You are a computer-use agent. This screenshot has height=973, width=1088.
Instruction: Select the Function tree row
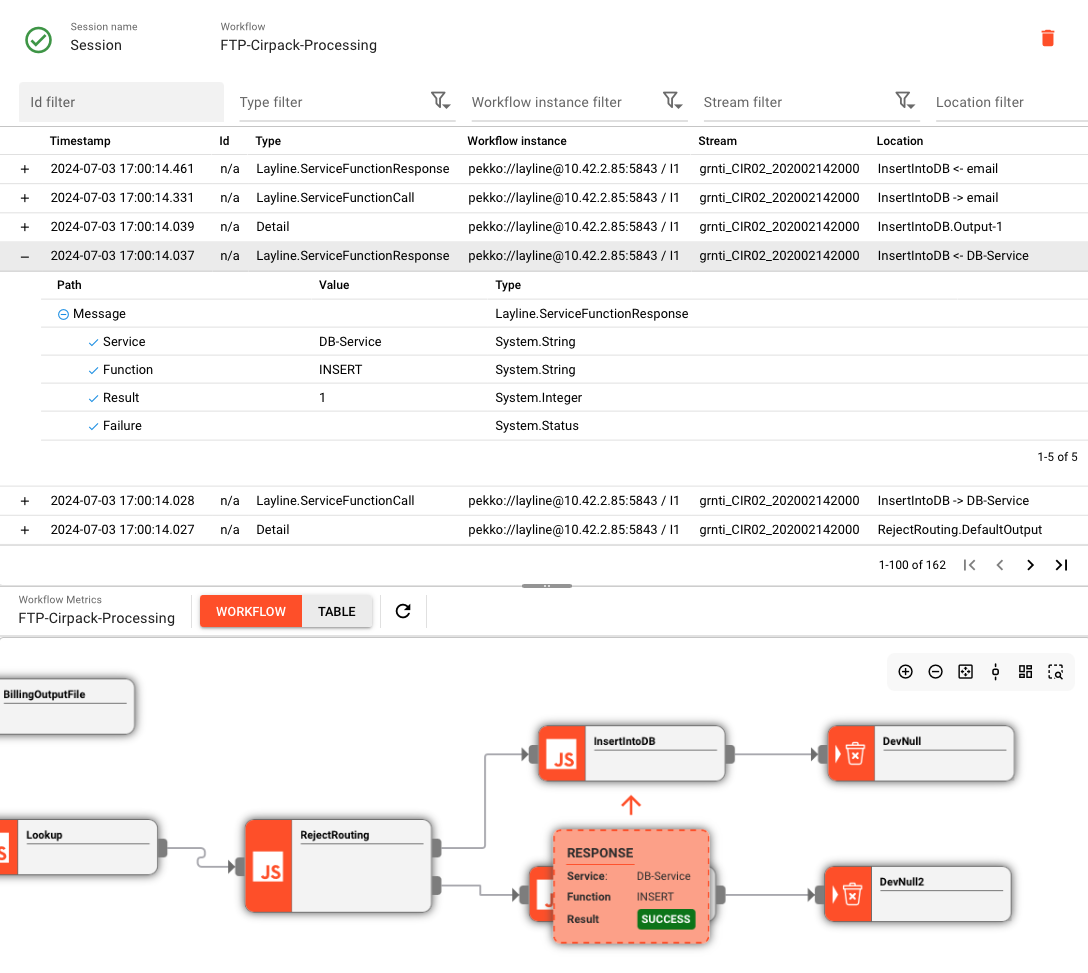(564, 370)
